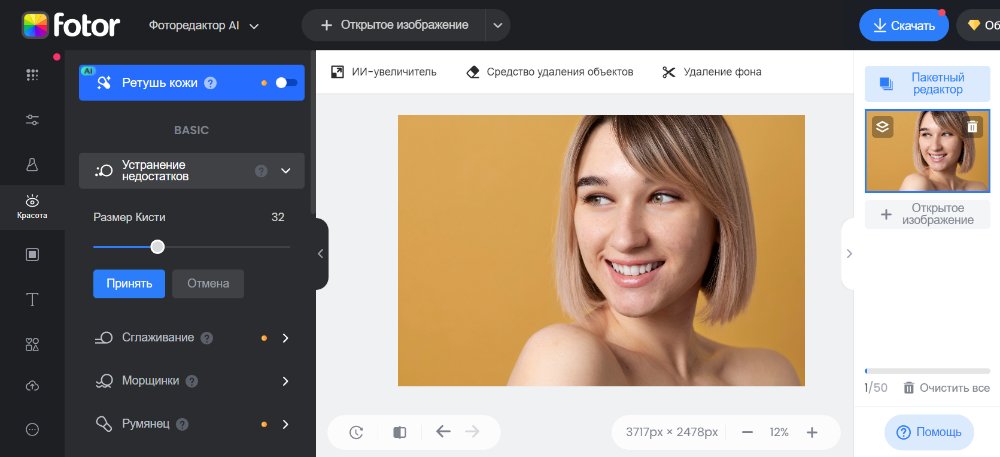Open the Пакетный редактор
Viewport: 1000px width, 457px height.
pyautogui.click(x=927, y=83)
